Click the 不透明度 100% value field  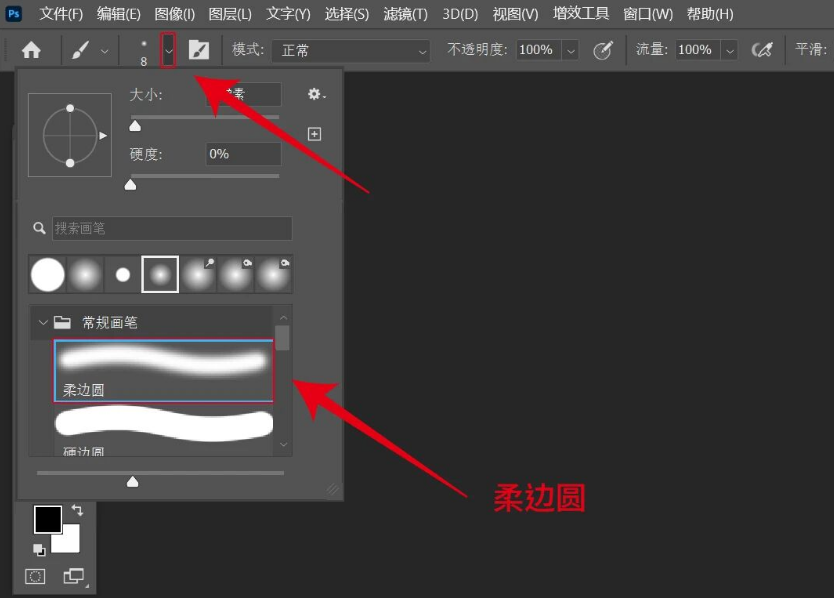(538, 50)
